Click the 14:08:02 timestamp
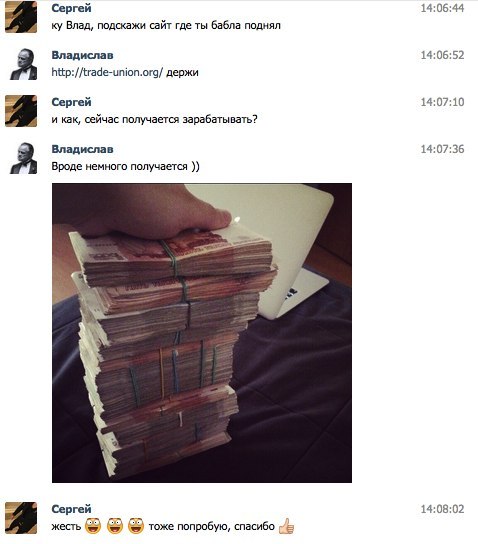Image resolution: width=478 pixels, height=544 pixels. tap(442, 509)
